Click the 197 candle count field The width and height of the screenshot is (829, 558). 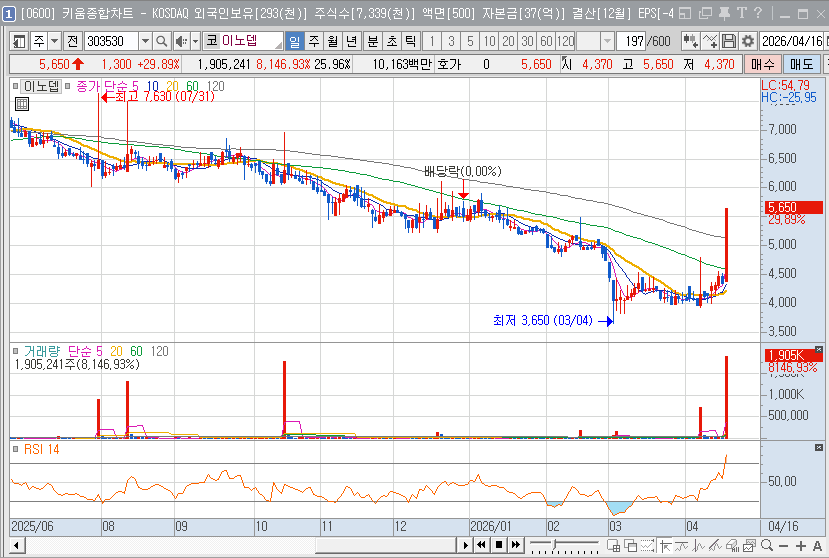coord(632,41)
